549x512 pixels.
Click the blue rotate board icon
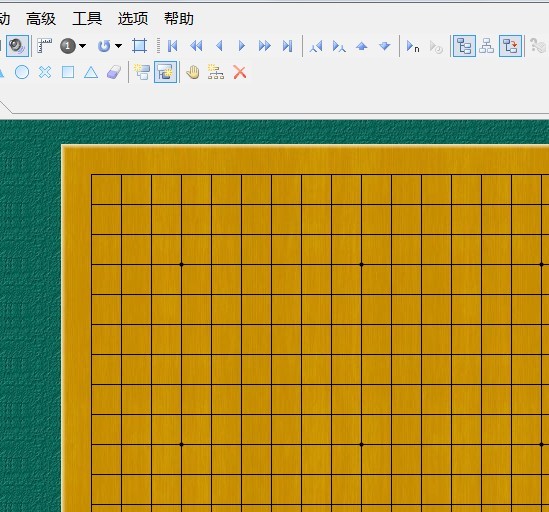104,46
